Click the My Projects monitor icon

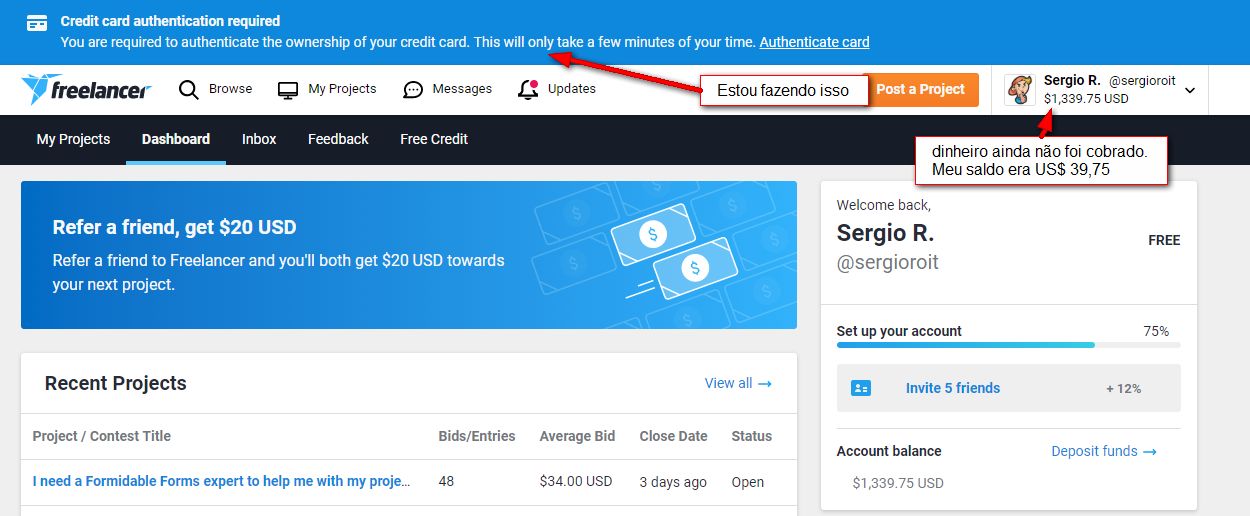pos(288,90)
